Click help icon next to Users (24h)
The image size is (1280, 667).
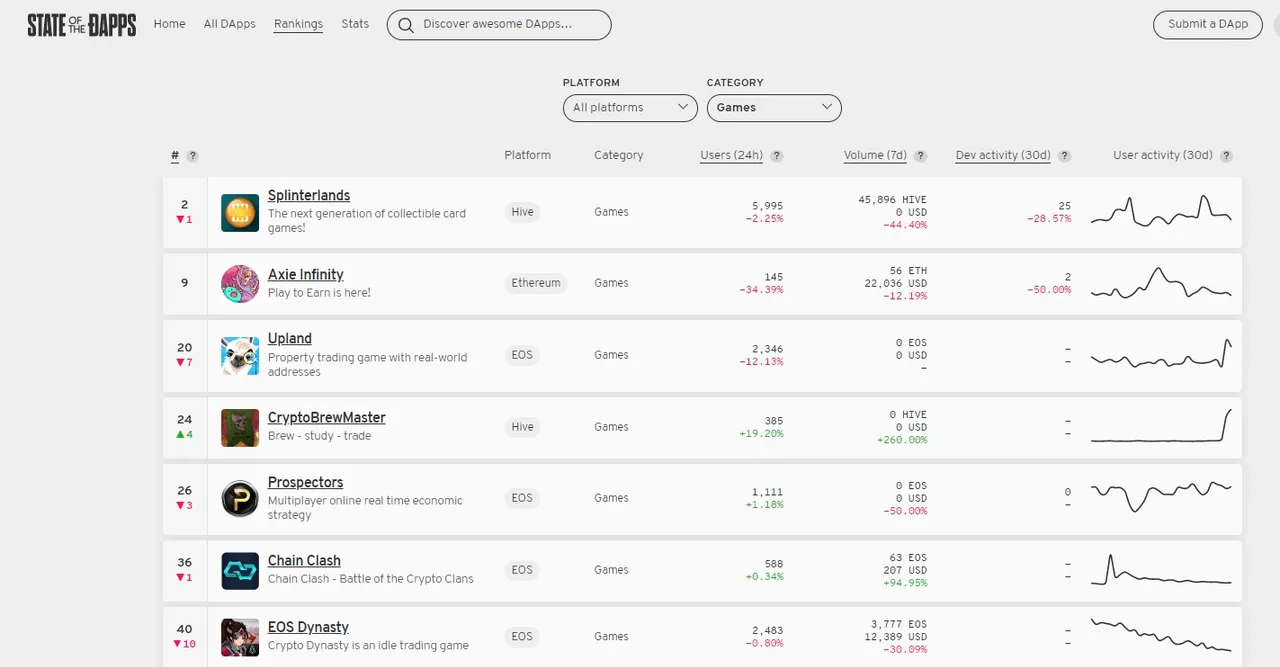(777, 156)
